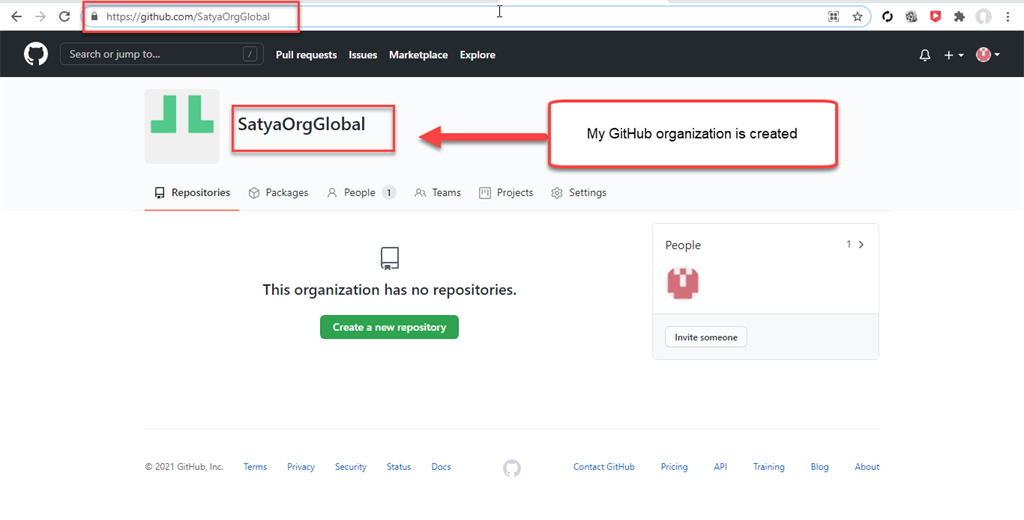Click the grey globe extension icon

point(911,17)
